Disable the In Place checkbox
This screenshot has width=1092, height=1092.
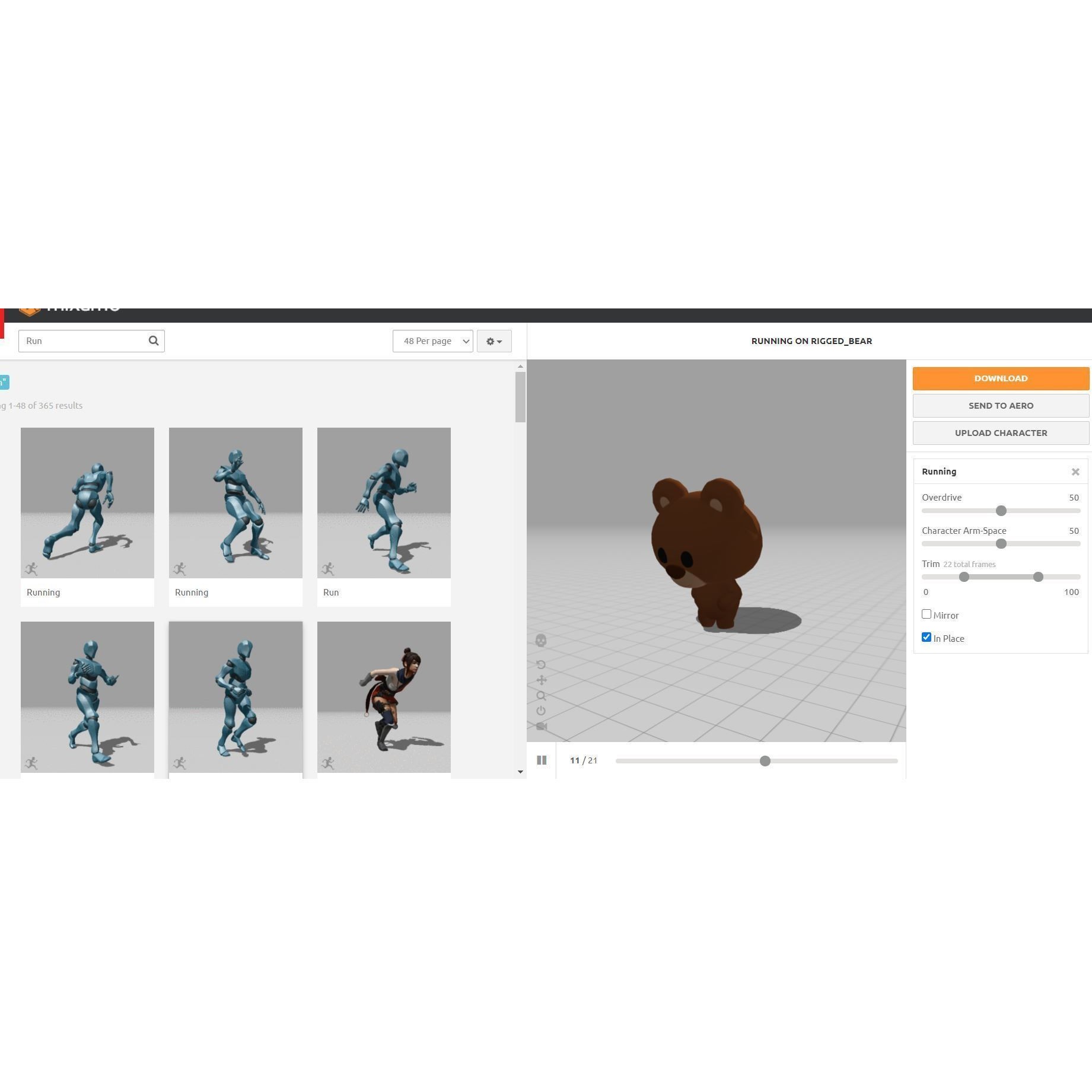(x=926, y=637)
